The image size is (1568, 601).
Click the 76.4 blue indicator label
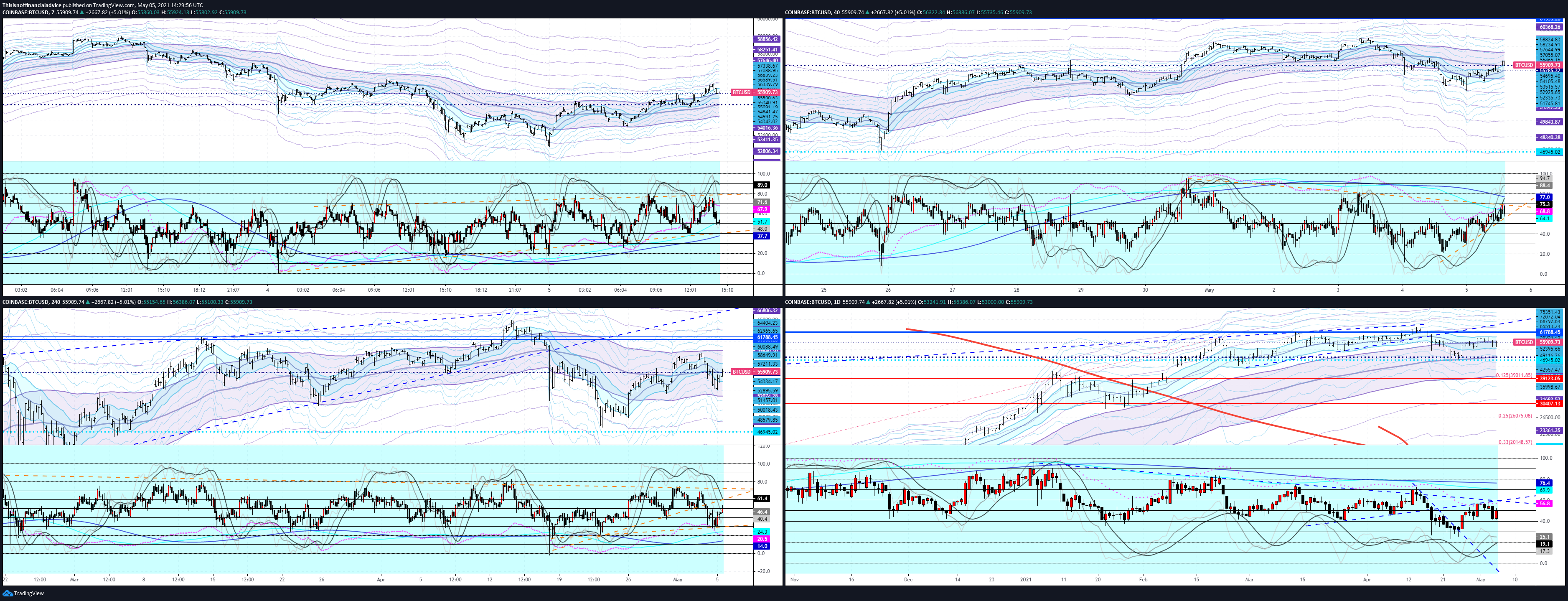coord(1545,484)
